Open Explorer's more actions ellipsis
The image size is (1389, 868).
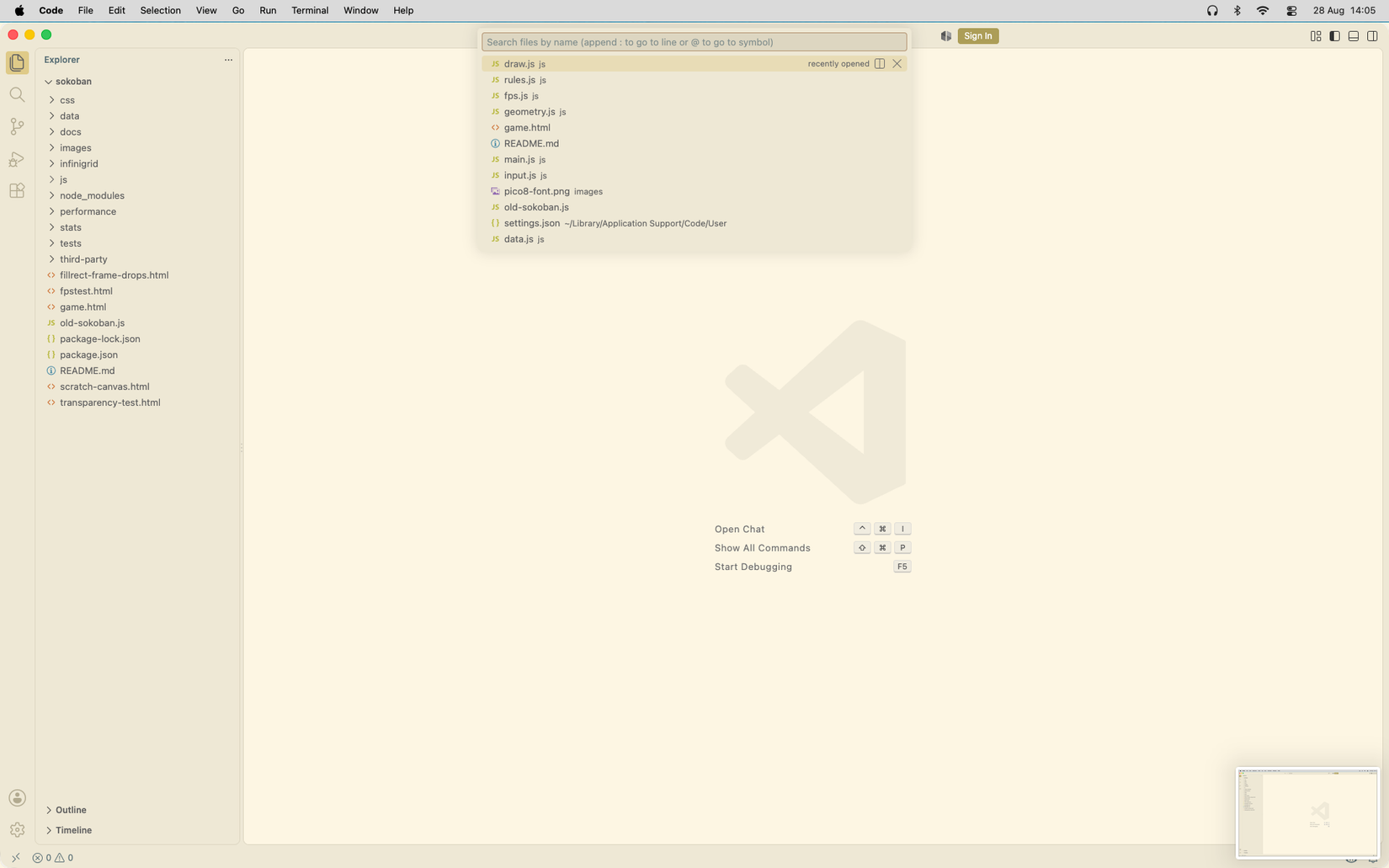click(228, 60)
